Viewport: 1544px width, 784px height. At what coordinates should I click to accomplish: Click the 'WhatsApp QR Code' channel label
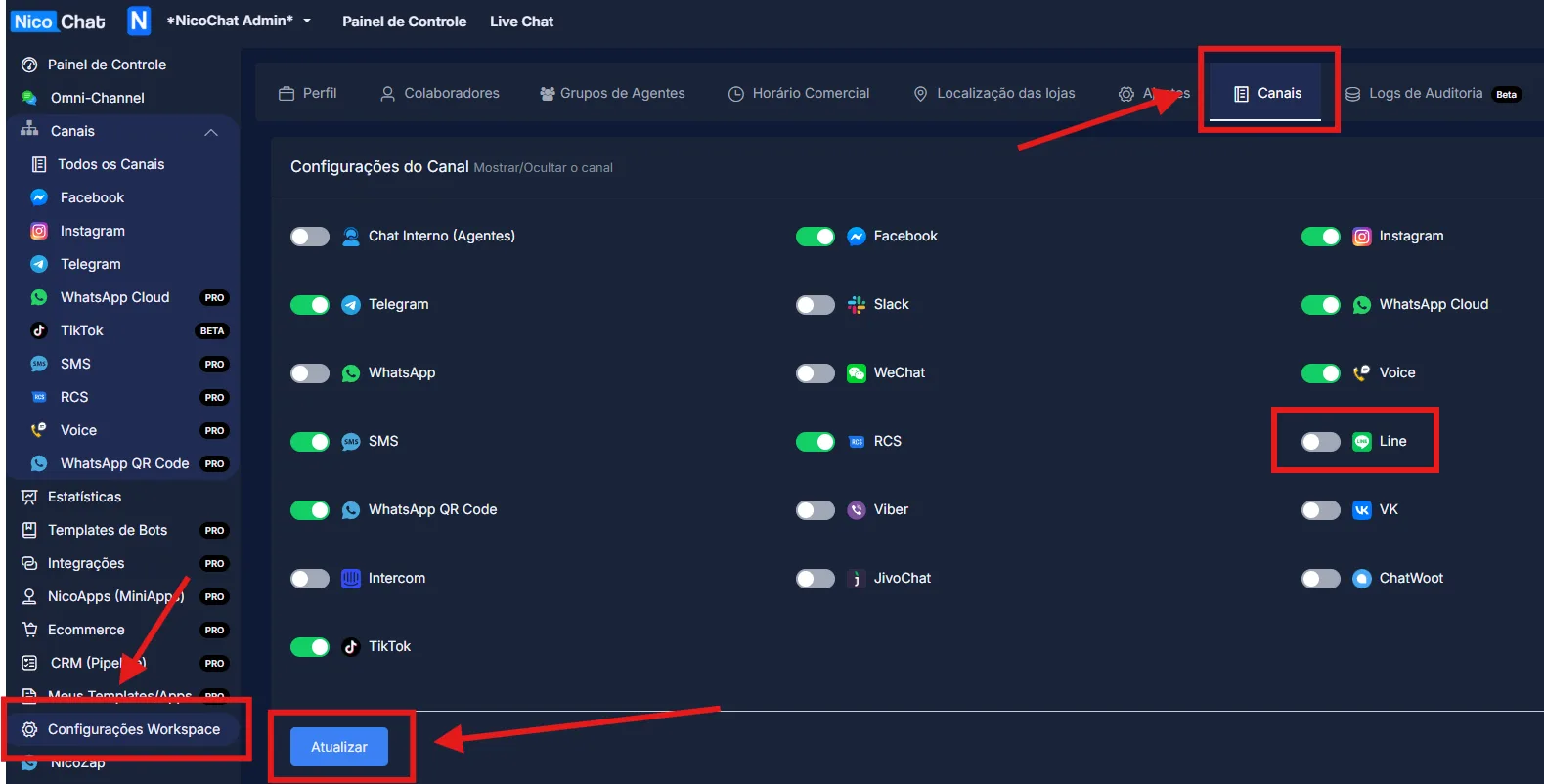click(432, 509)
